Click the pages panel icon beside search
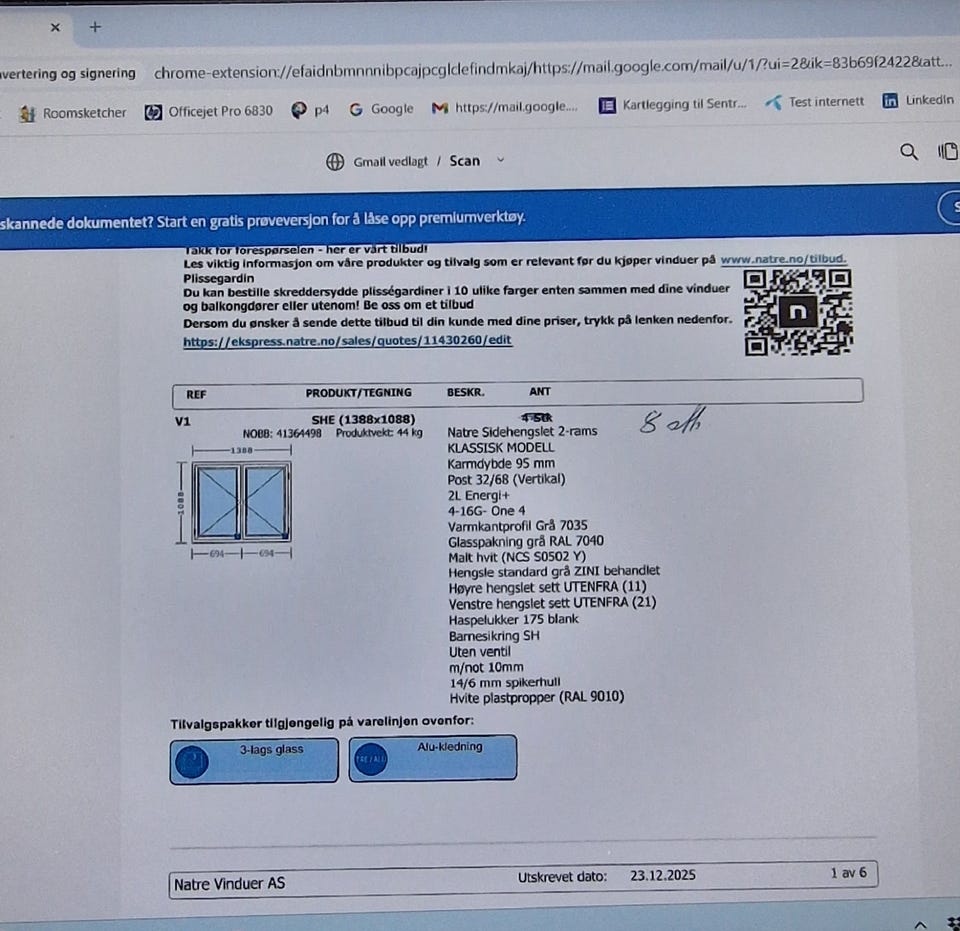960x931 pixels. pos(947,151)
